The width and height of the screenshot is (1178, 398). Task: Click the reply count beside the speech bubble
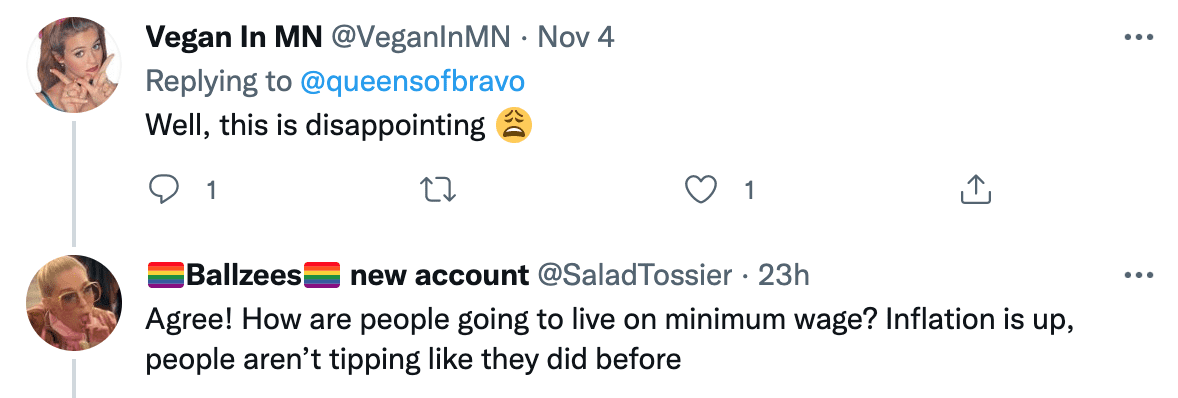click(x=211, y=191)
